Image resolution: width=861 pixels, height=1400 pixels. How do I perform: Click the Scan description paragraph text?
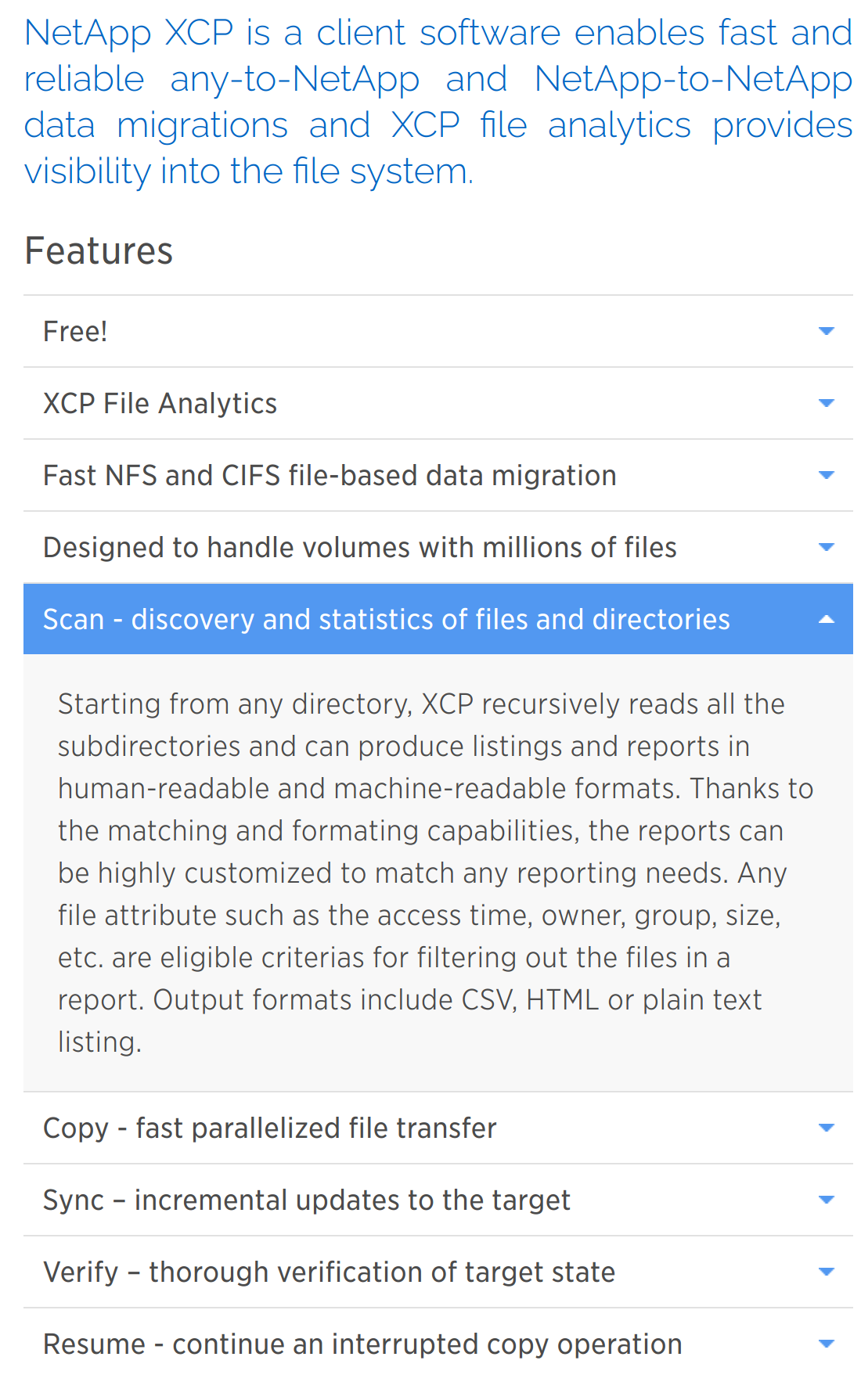pos(435,873)
